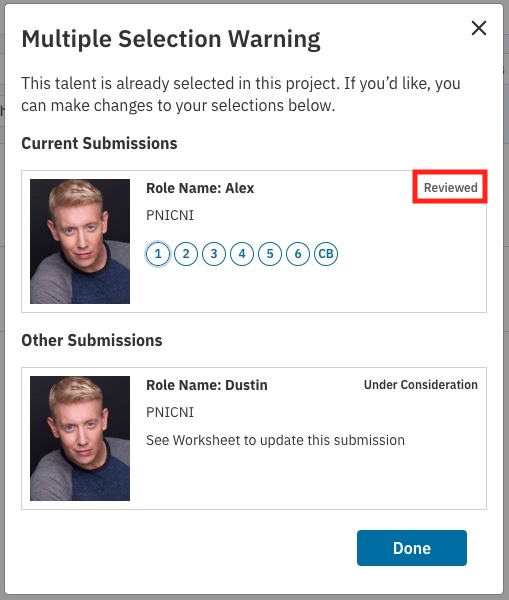
Task: Click PNICNI under the Alex role
Action: click(x=170, y=215)
